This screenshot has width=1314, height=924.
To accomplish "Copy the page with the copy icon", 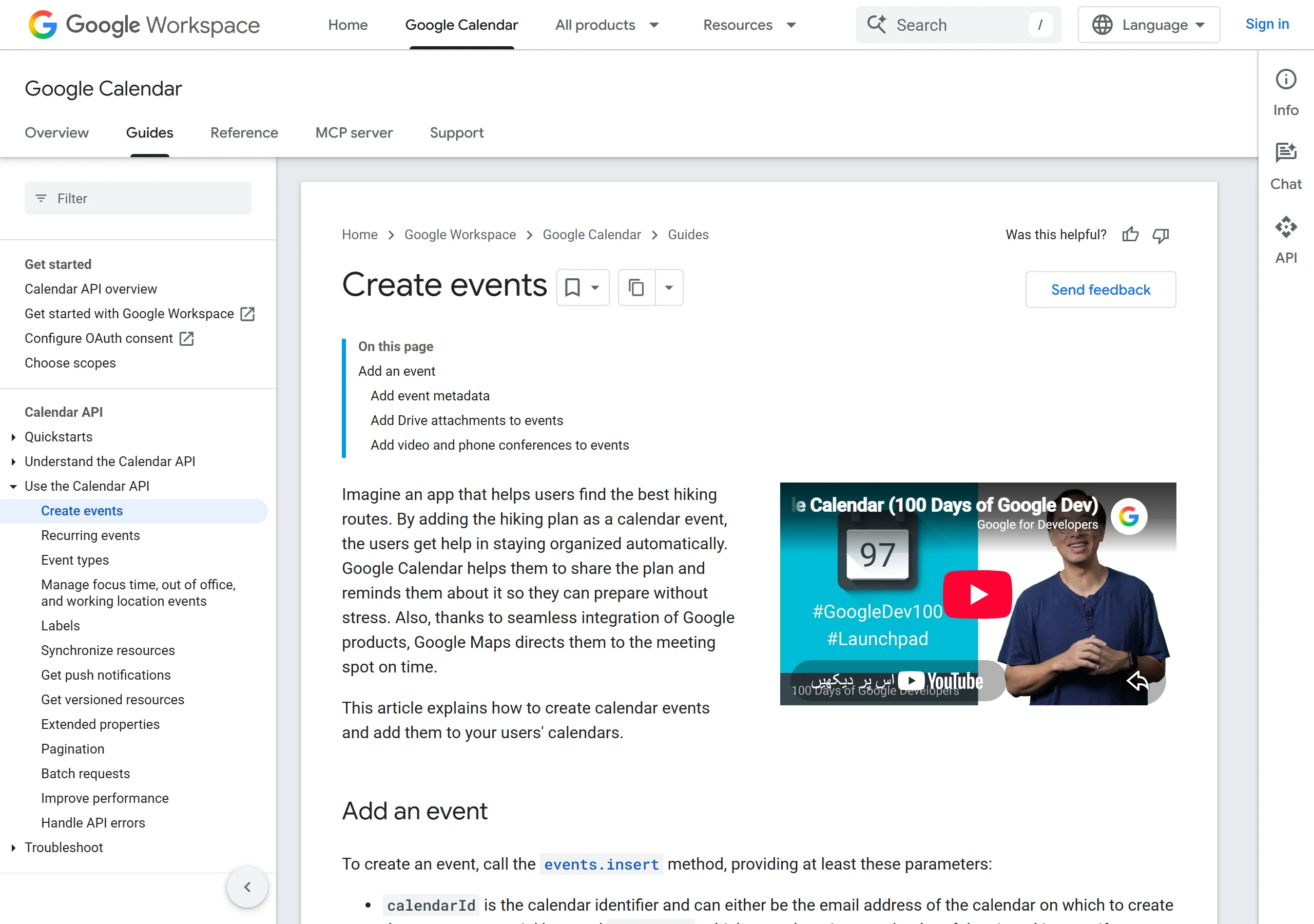I will 636,287.
